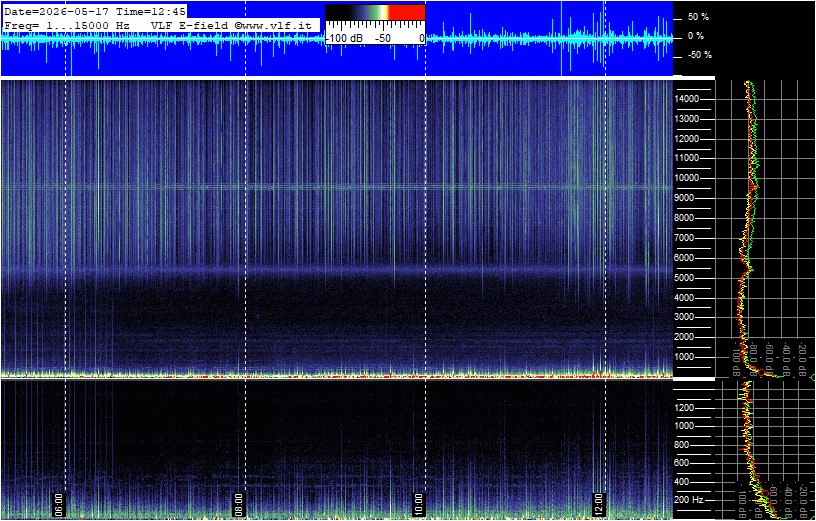The image size is (816, 521).
Task: Click the black section of the dB color scale
Action: click(x=339, y=12)
